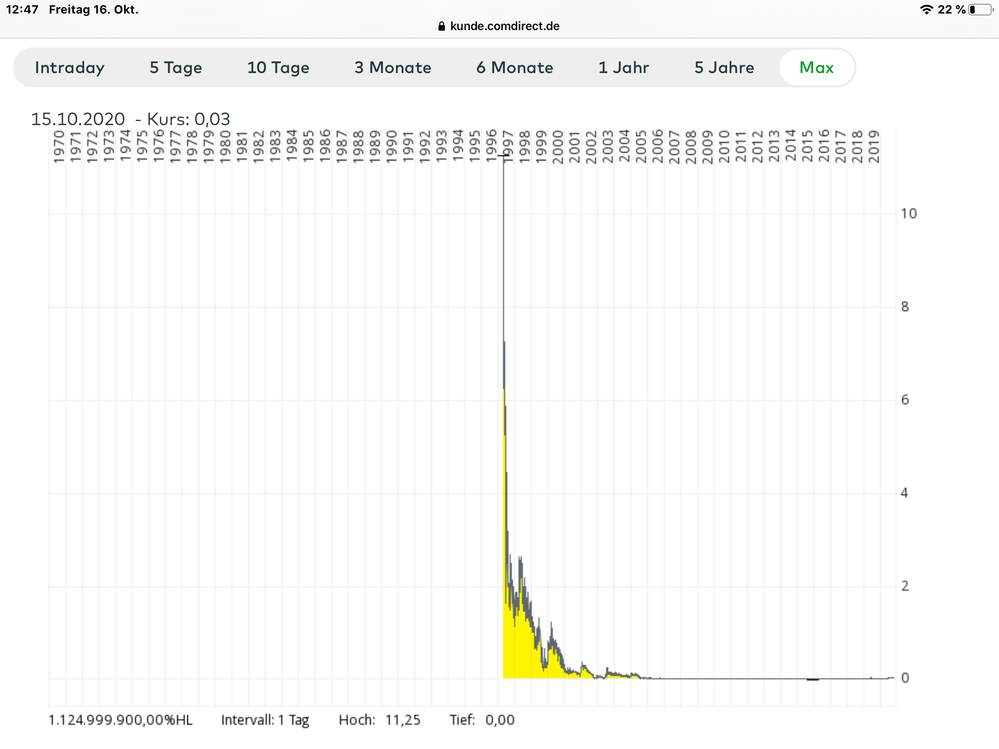Tap the kunde.comdirect.de address text
This screenshot has height=749, width=999.
(505, 26)
